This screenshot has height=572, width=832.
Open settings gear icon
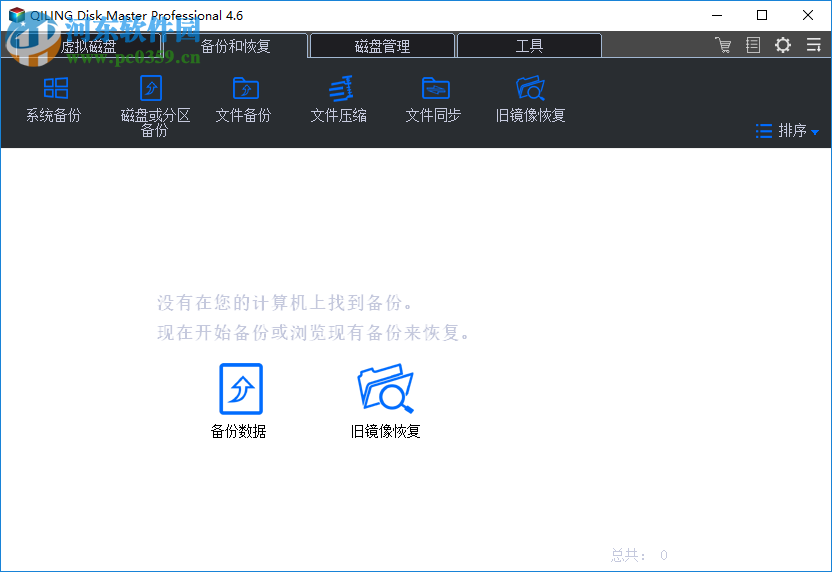[x=783, y=45]
